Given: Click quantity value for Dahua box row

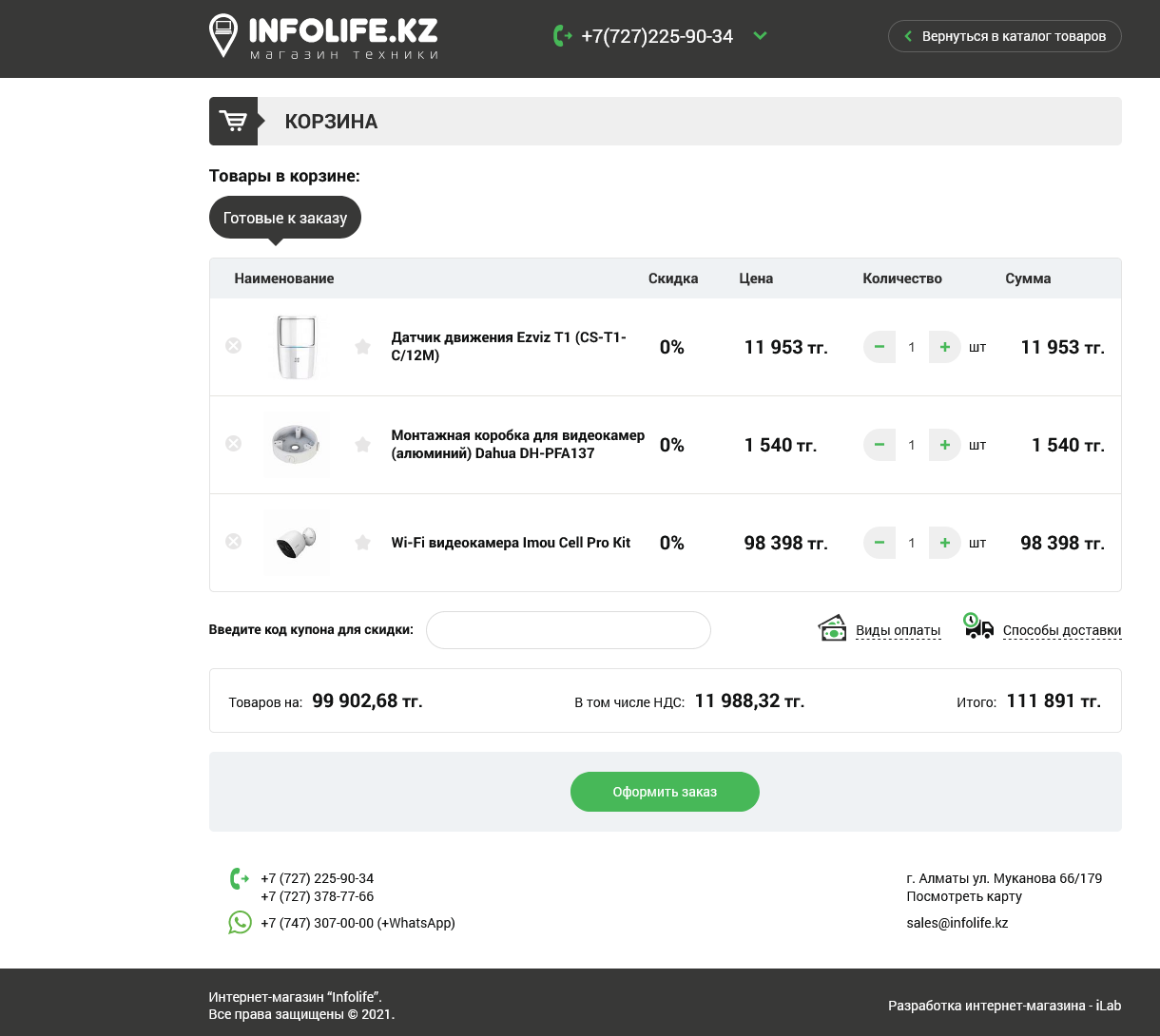Looking at the screenshot, I should pyautogui.click(x=912, y=445).
